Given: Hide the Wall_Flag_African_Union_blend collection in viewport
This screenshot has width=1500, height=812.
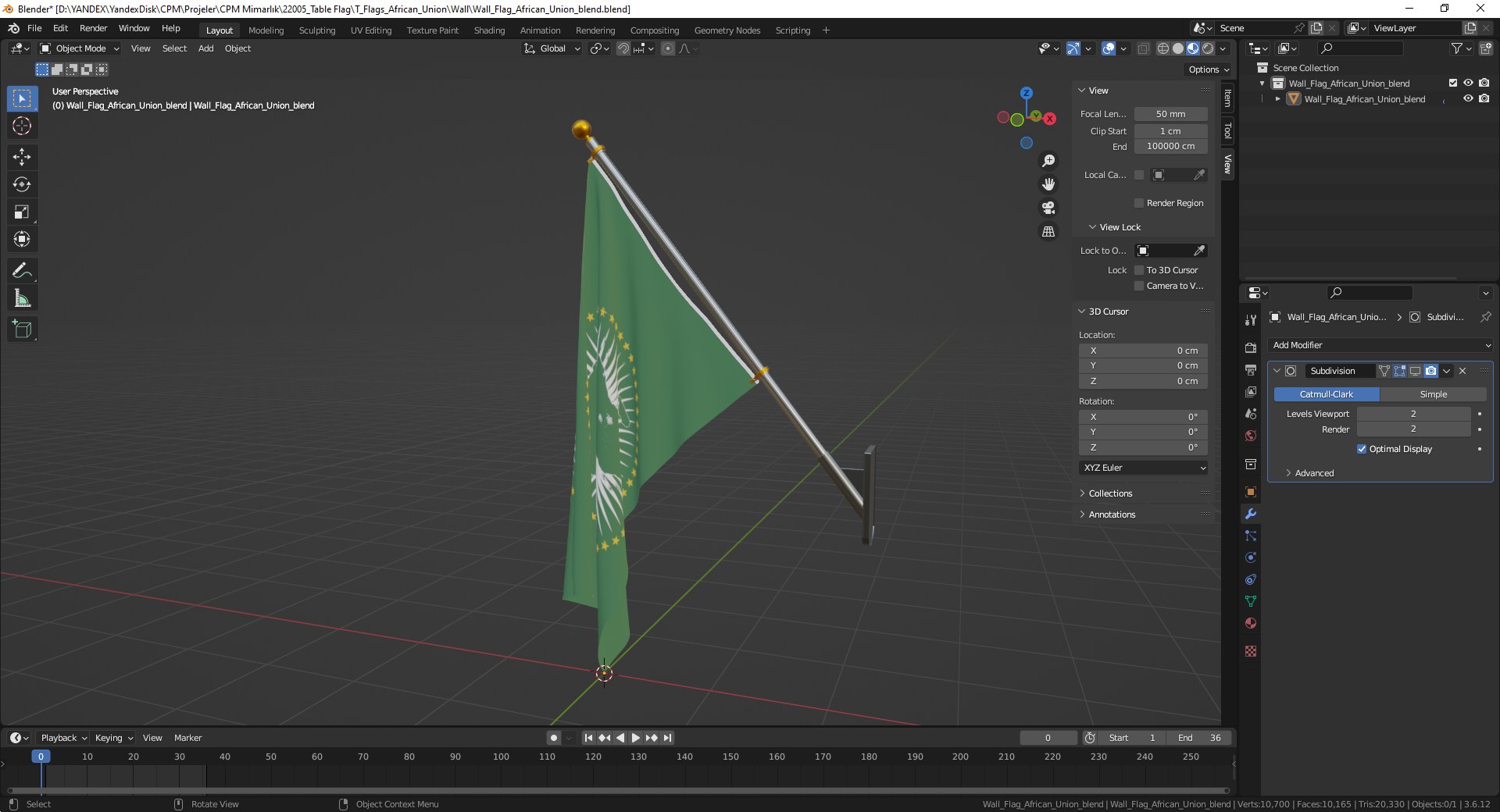Looking at the screenshot, I should (x=1468, y=83).
